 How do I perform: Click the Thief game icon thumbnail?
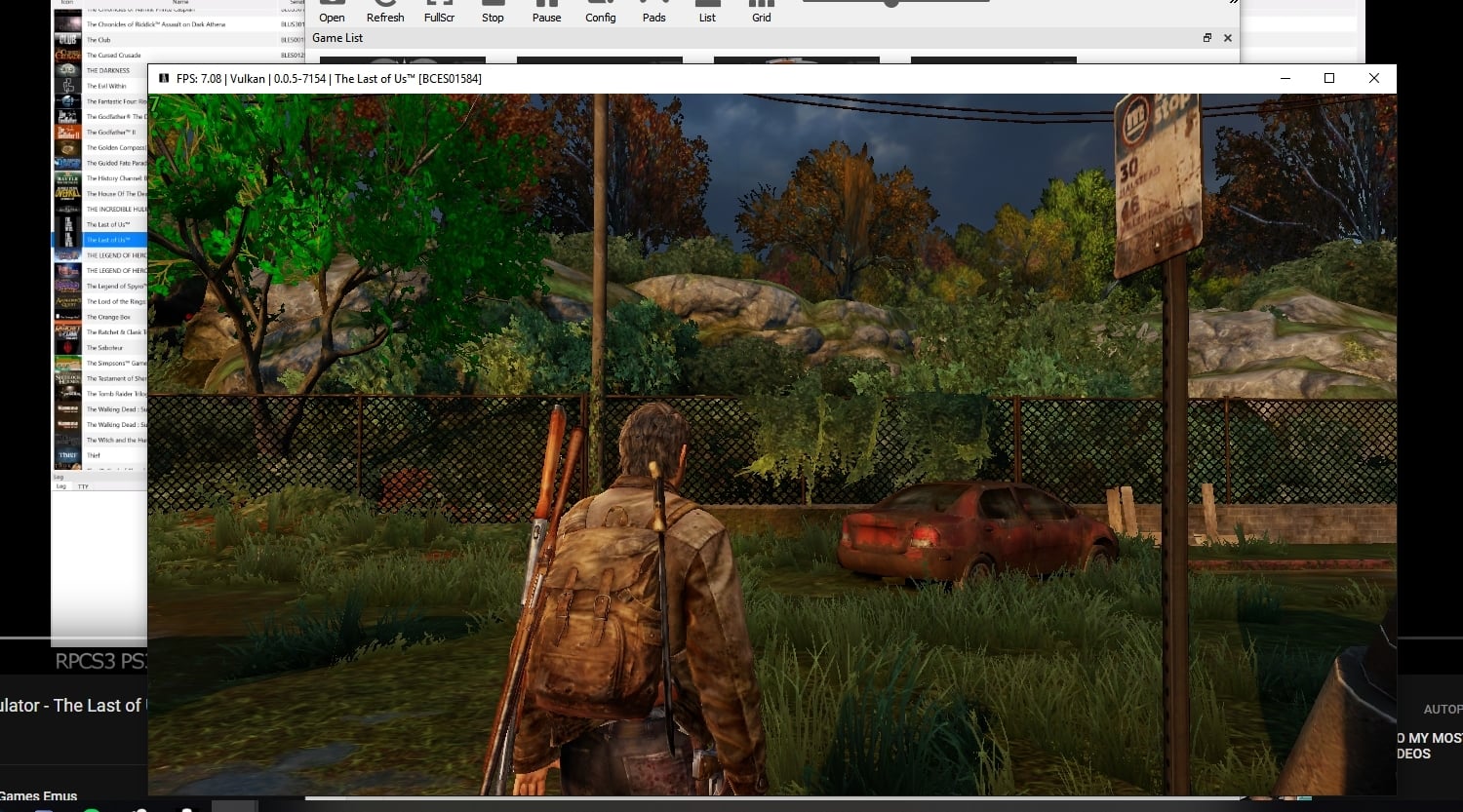point(67,455)
